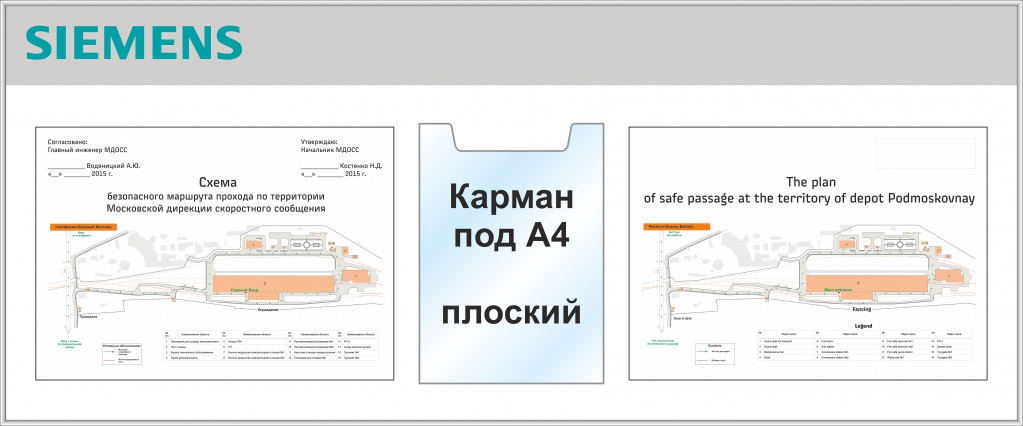Click the main orange building on Russian map
The height and width of the screenshot is (426, 1023).
pyautogui.click(x=273, y=288)
